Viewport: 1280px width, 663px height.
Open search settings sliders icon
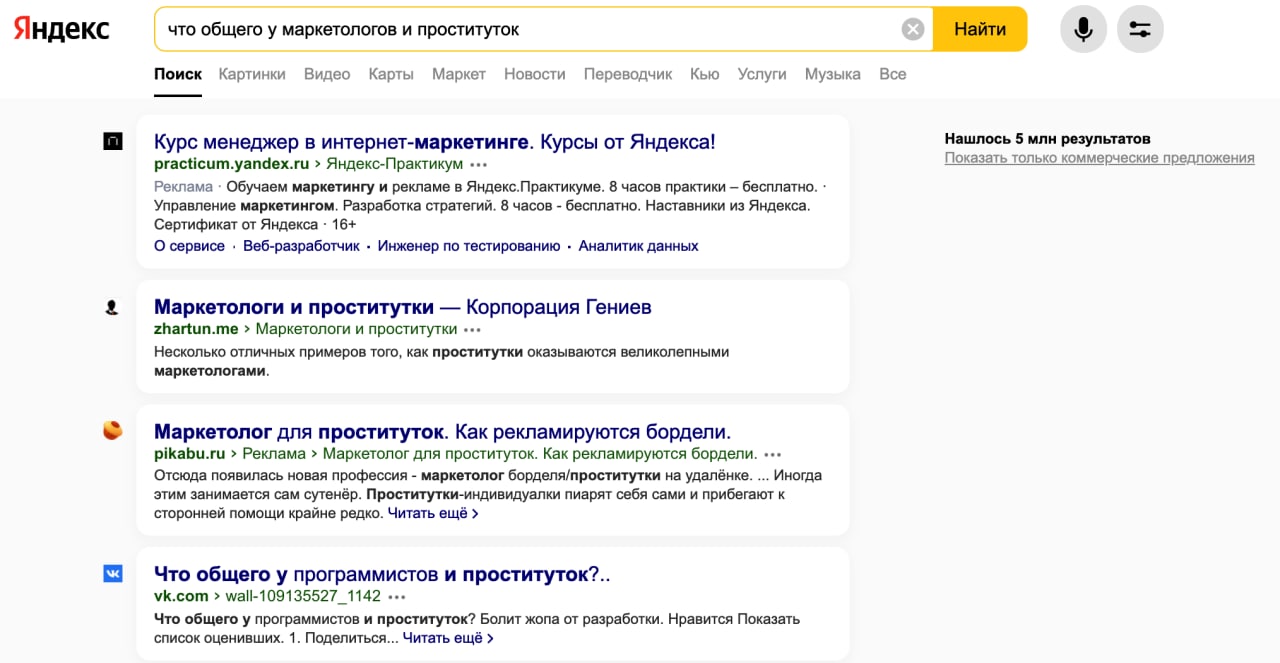(x=1140, y=29)
